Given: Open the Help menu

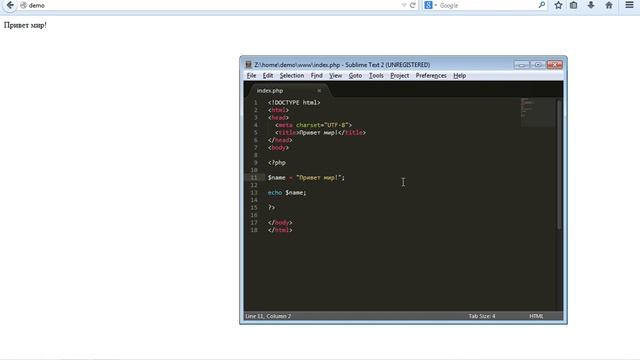Looking at the screenshot, I should [x=460, y=76].
